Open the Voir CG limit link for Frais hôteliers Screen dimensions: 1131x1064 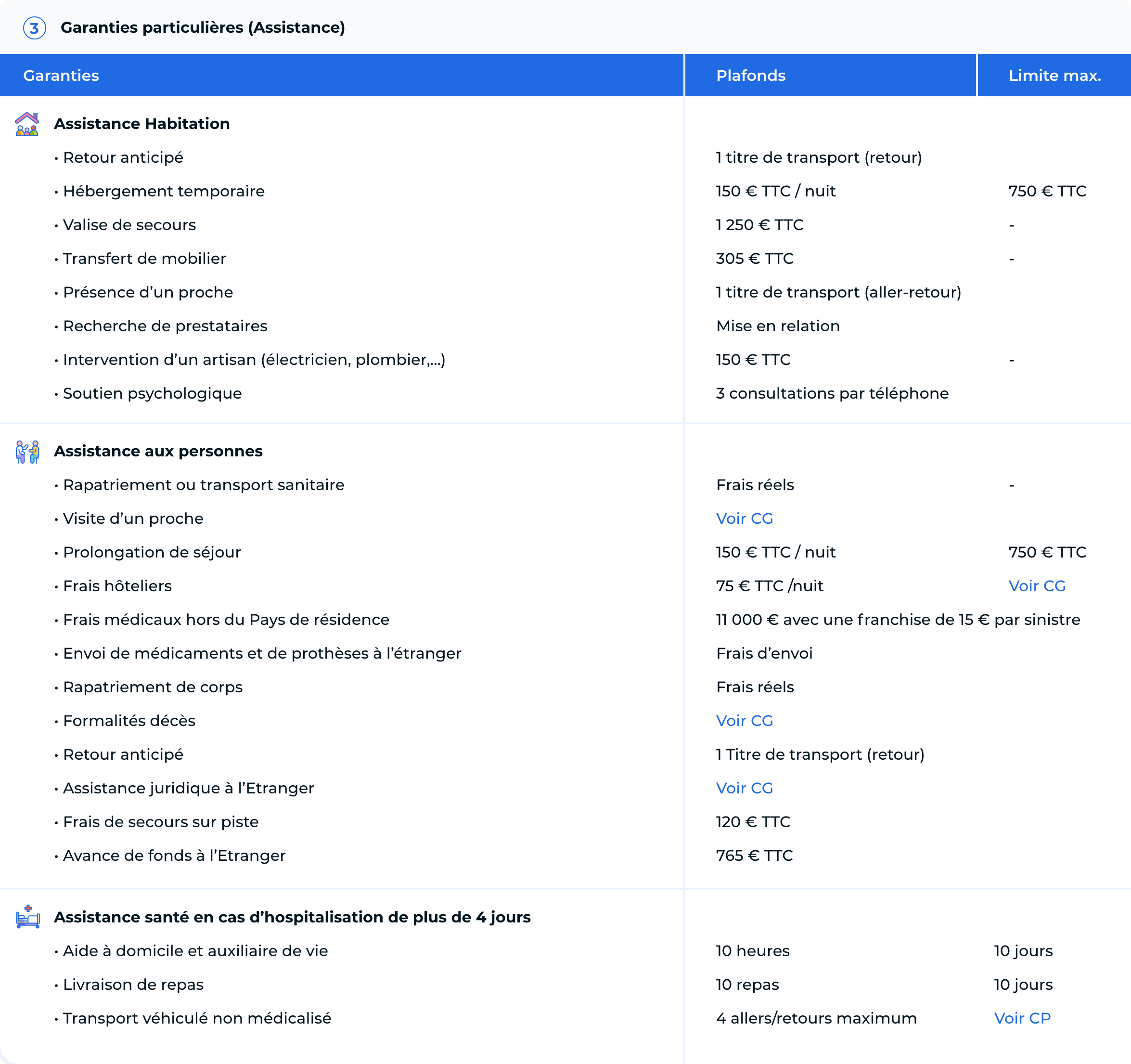[x=1037, y=586]
